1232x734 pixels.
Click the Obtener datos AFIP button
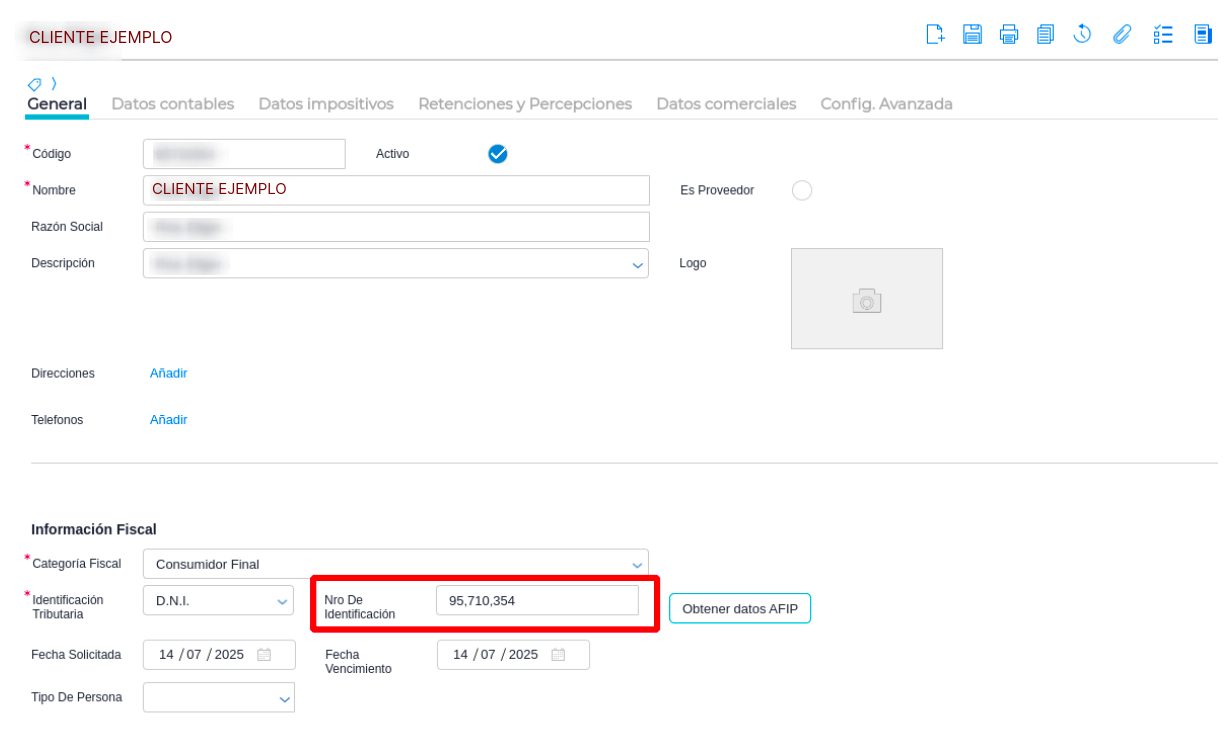(x=740, y=608)
